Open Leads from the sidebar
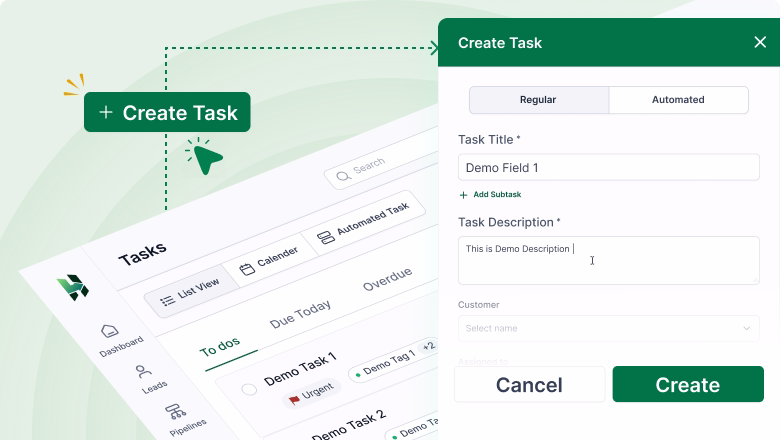The image size is (780, 440). pos(151,379)
